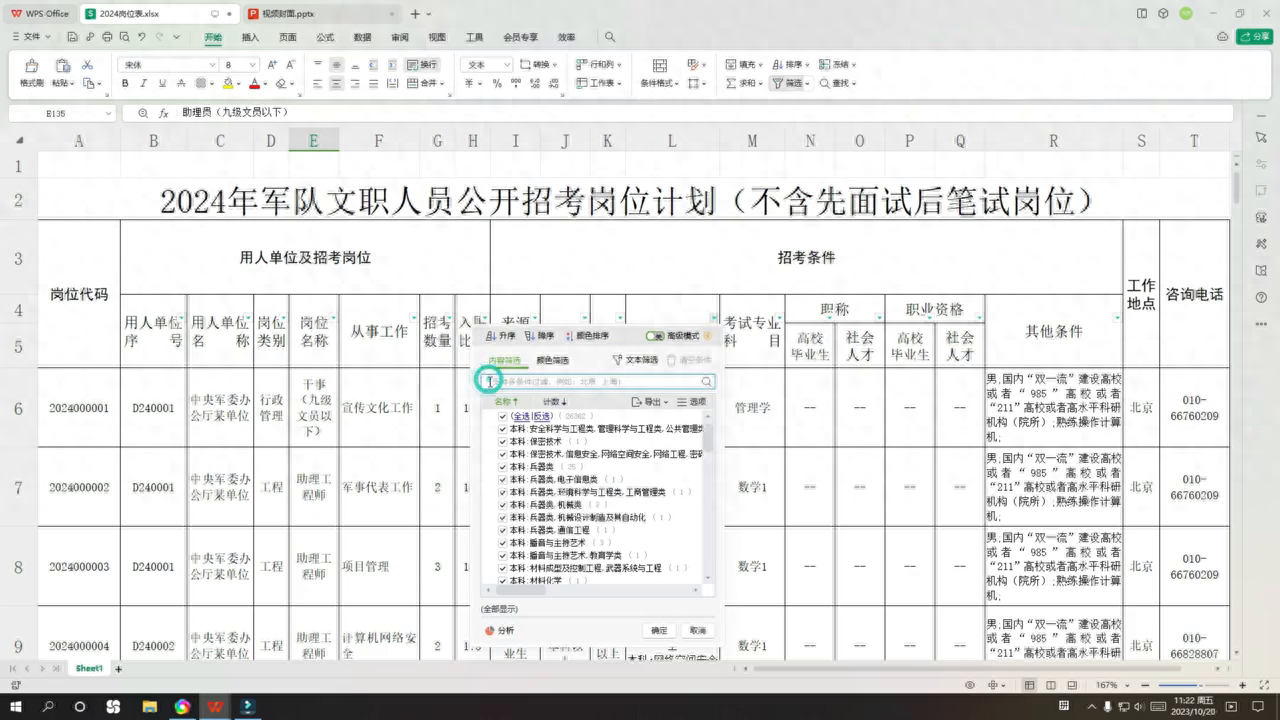
Task: Click the italic formatting icon
Action: (x=141, y=84)
